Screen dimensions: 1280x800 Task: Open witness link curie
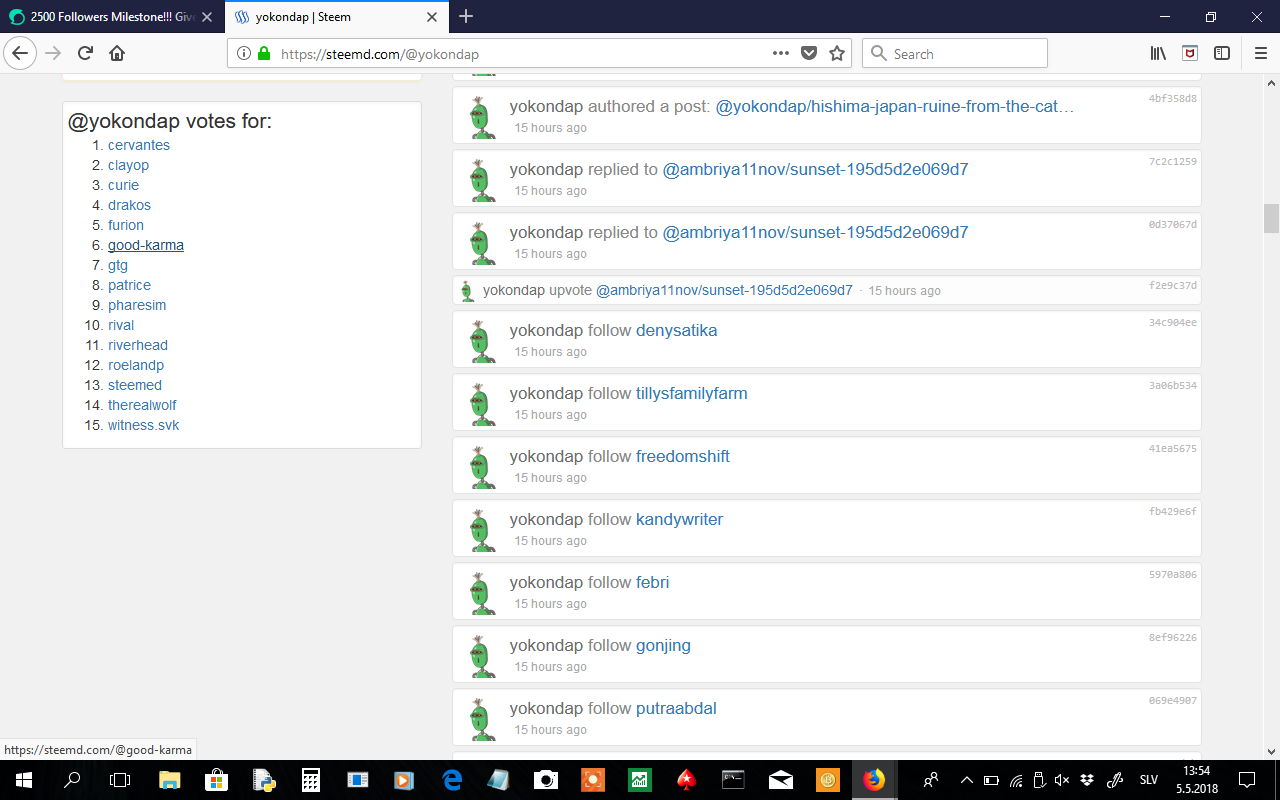point(123,185)
